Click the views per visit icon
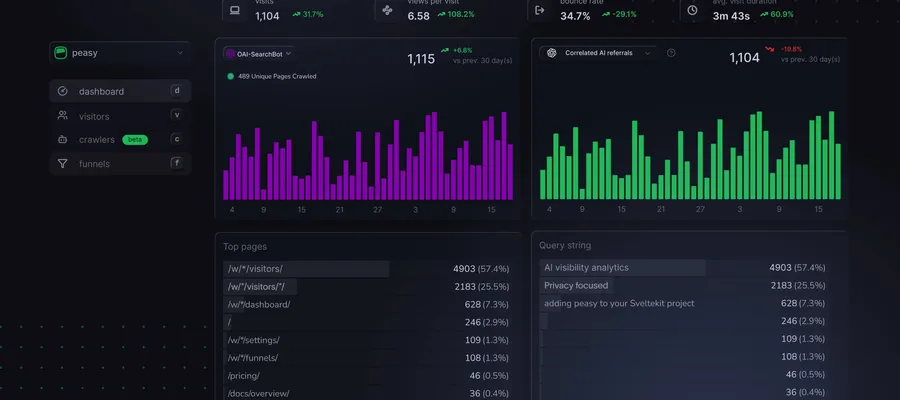 tap(388, 10)
